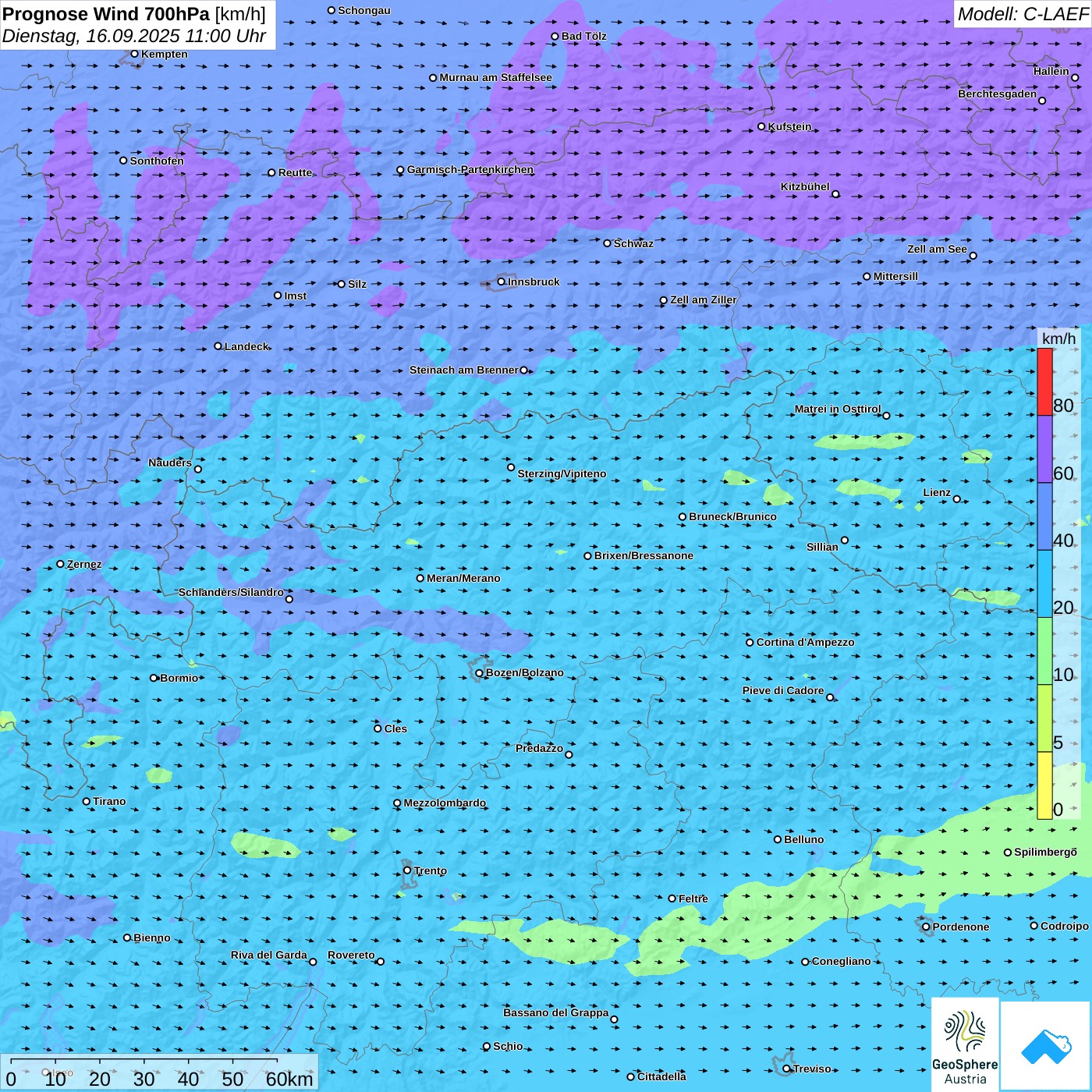Click the 'Pieve di Cadore' label
This screenshot has height=1092, width=1092.
click(783, 690)
